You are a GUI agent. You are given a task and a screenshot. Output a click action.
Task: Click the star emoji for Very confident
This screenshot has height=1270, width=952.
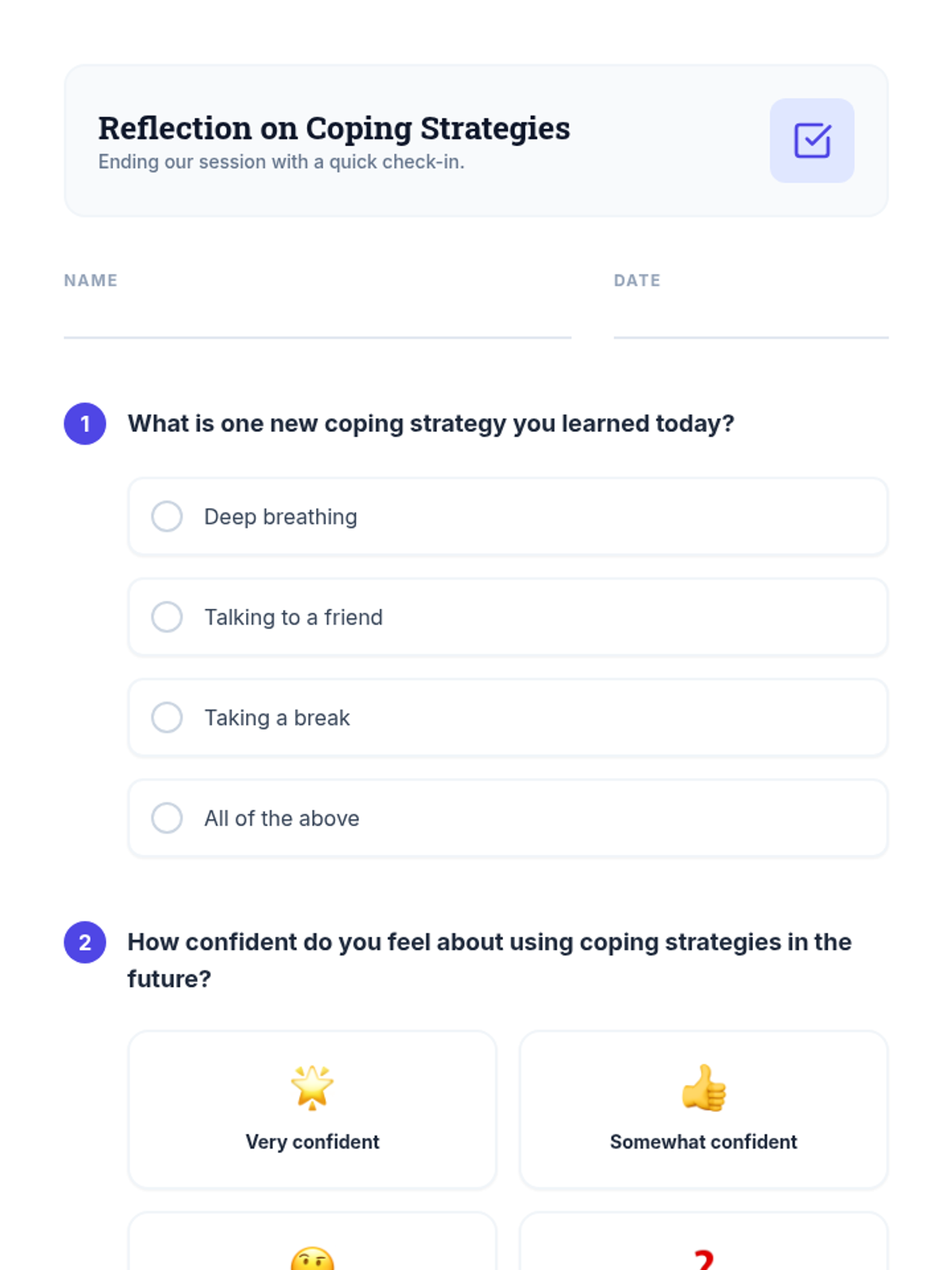312,1087
